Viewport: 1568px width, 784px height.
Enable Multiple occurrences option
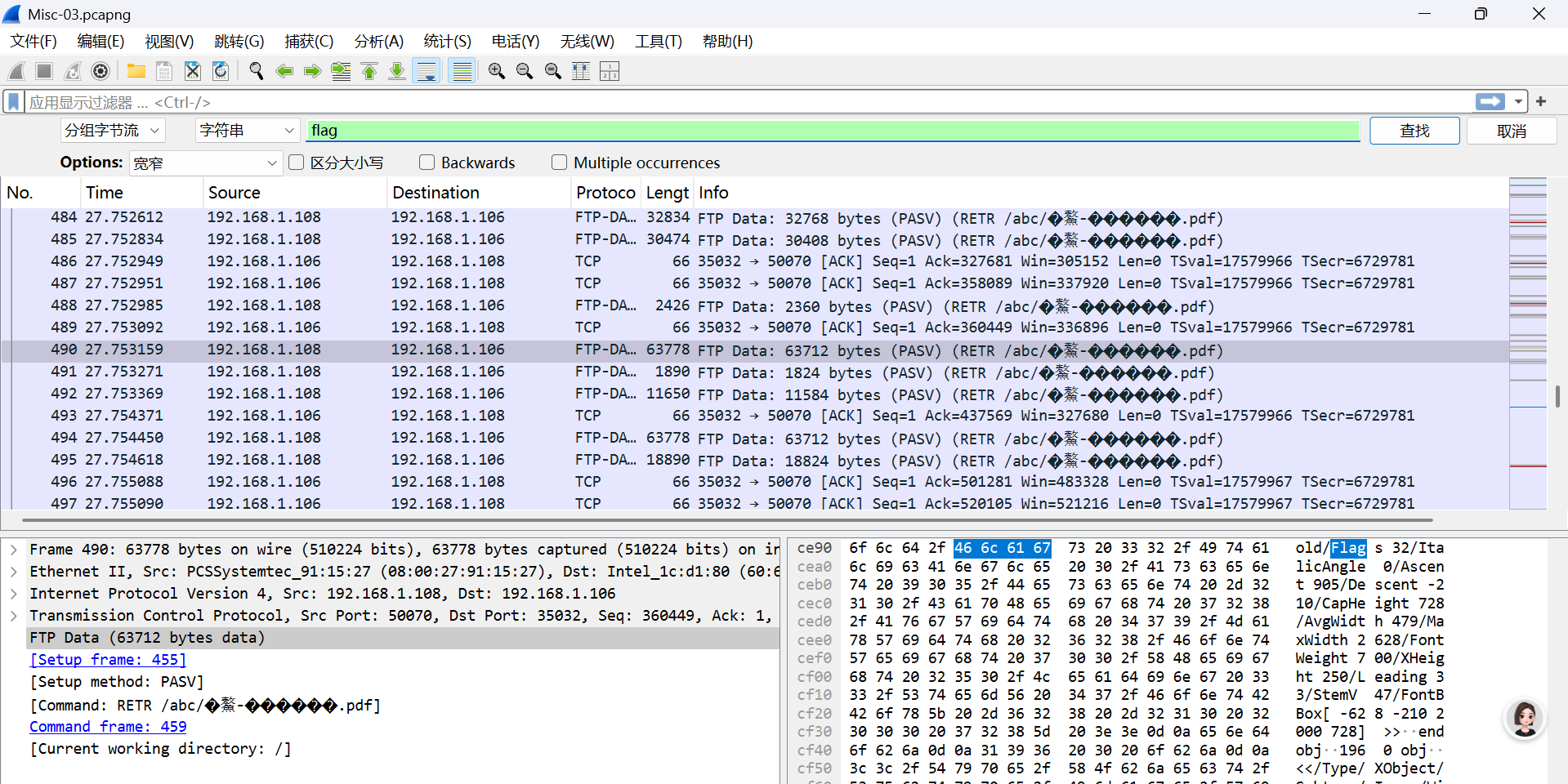[x=560, y=163]
